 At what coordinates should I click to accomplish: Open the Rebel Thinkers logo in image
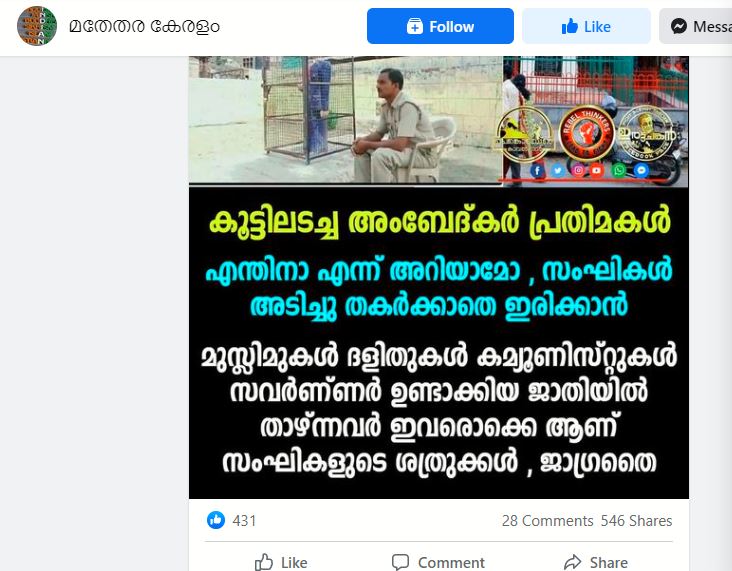pos(587,132)
